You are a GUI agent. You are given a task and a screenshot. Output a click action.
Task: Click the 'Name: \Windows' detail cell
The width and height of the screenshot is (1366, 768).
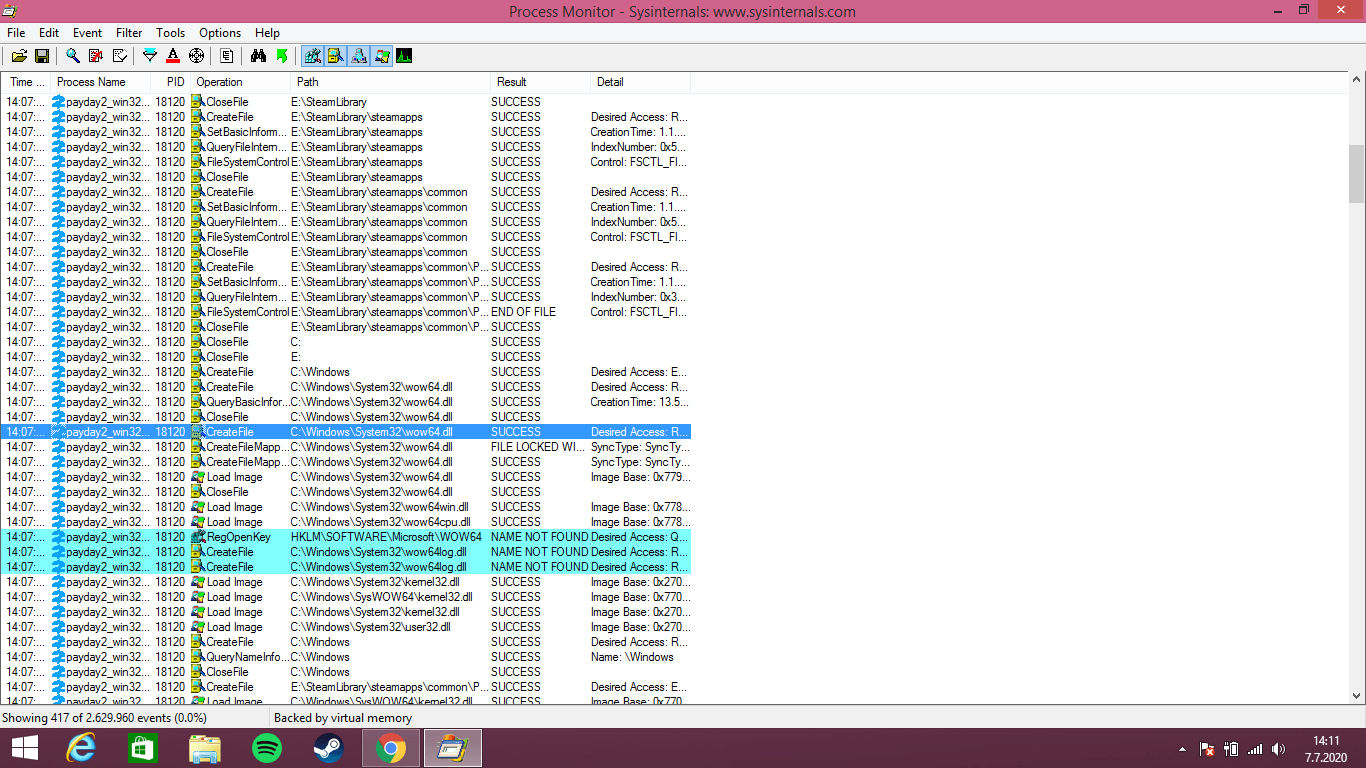632,657
